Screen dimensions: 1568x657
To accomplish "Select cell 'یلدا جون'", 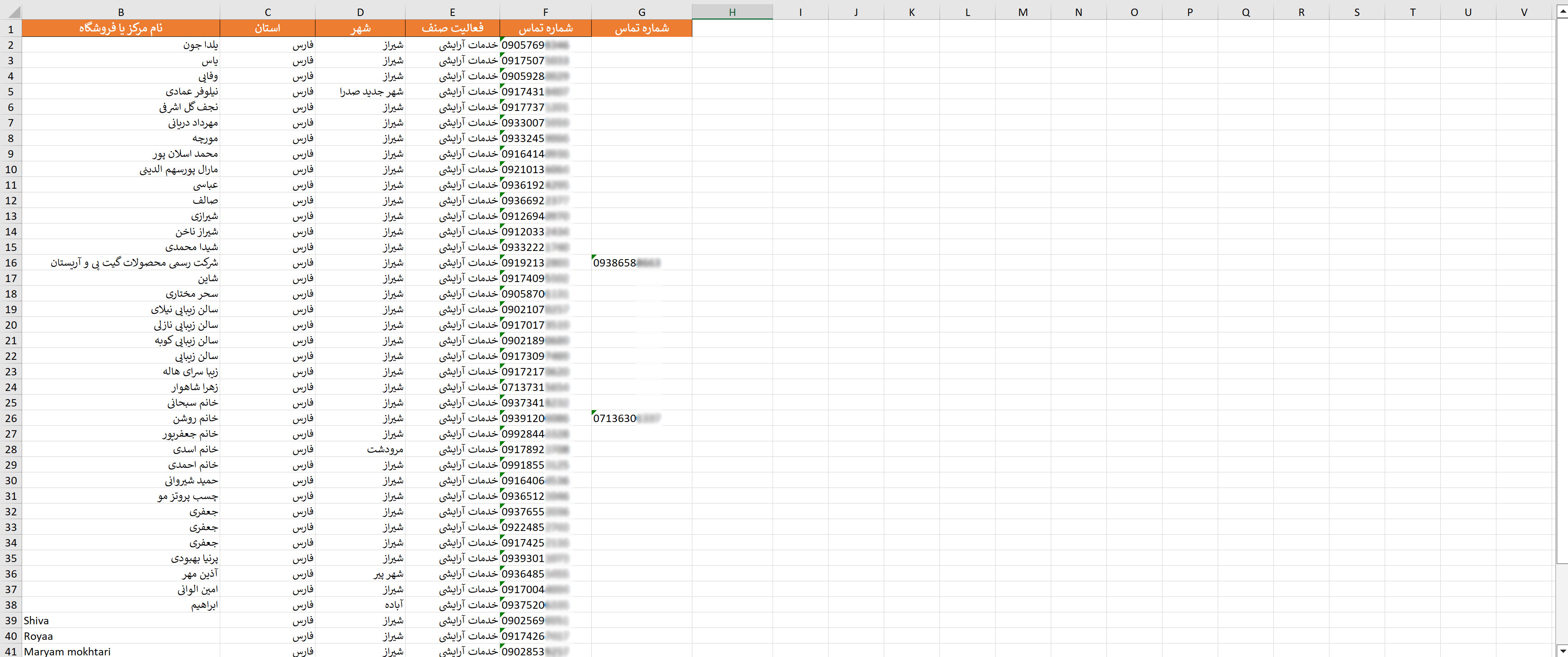I will click(x=121, y=45).
